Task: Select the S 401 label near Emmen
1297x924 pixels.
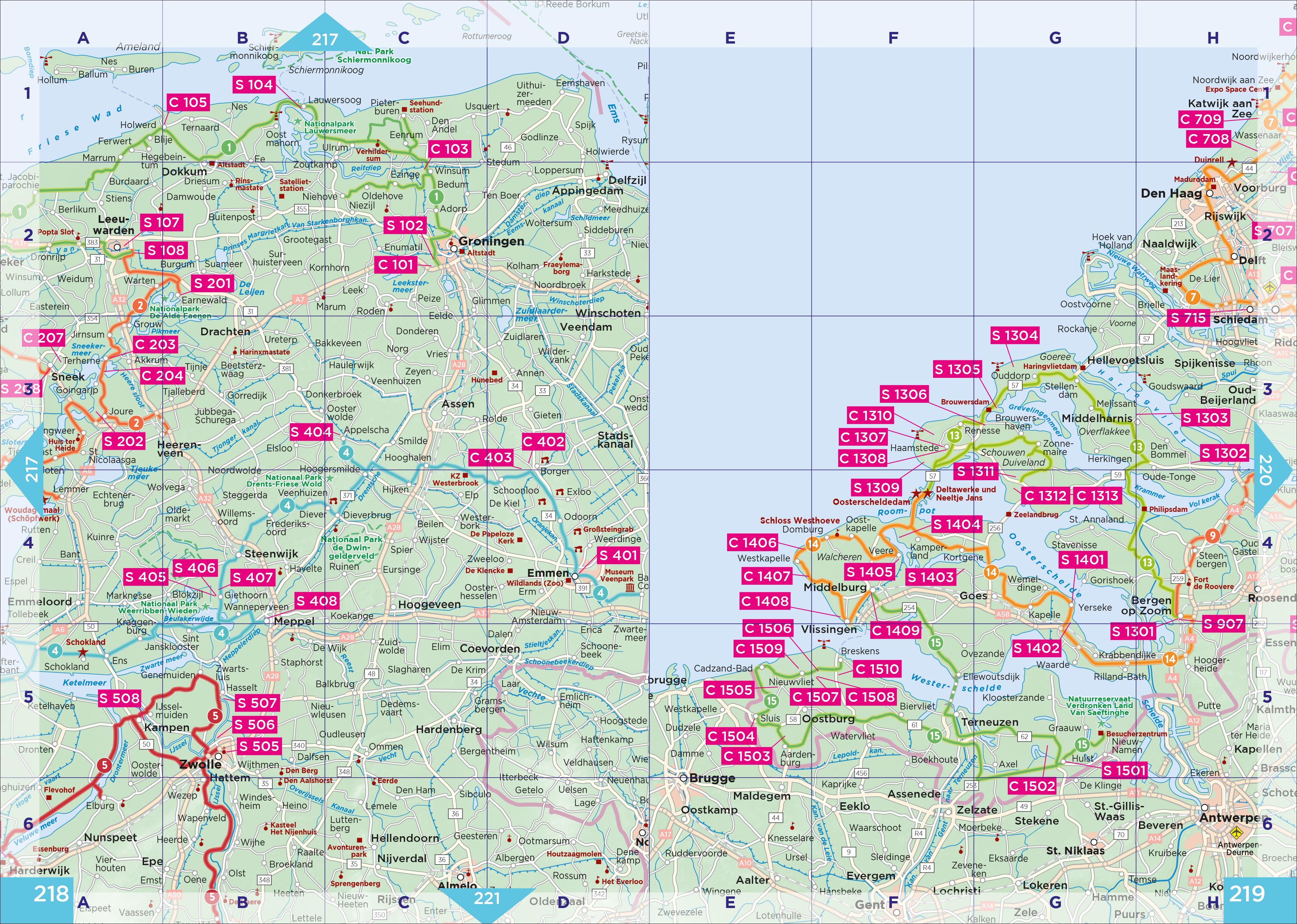Action: pos(618,555)
